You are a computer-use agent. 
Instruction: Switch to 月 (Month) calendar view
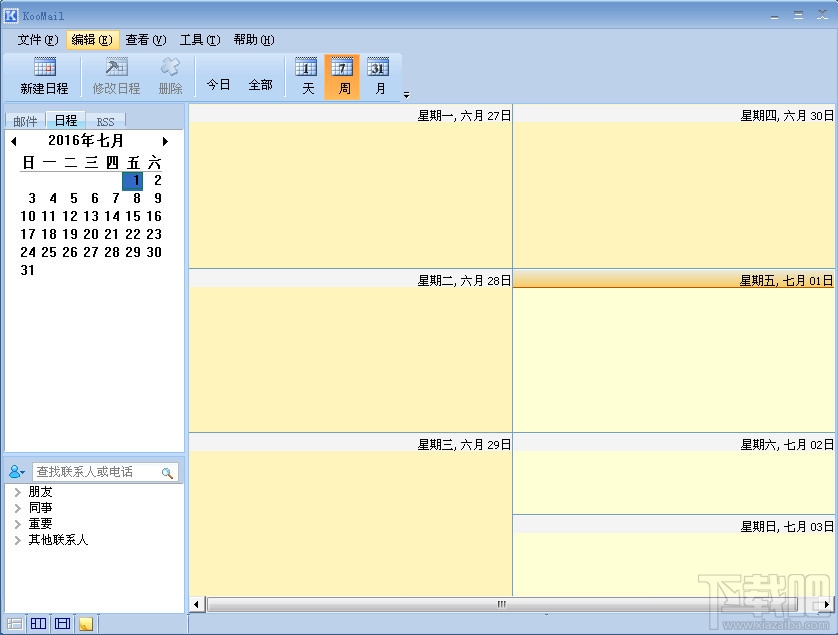coord(378,75)
